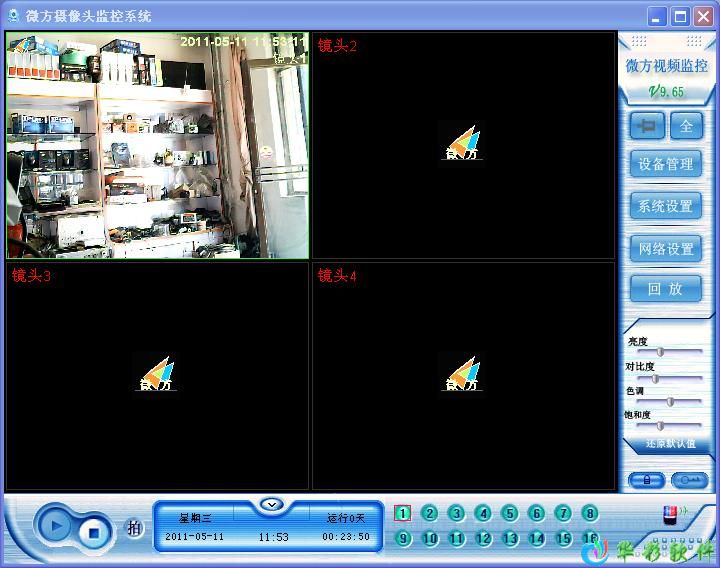
Task: Click the pin icon button
Action: [647, 126]
